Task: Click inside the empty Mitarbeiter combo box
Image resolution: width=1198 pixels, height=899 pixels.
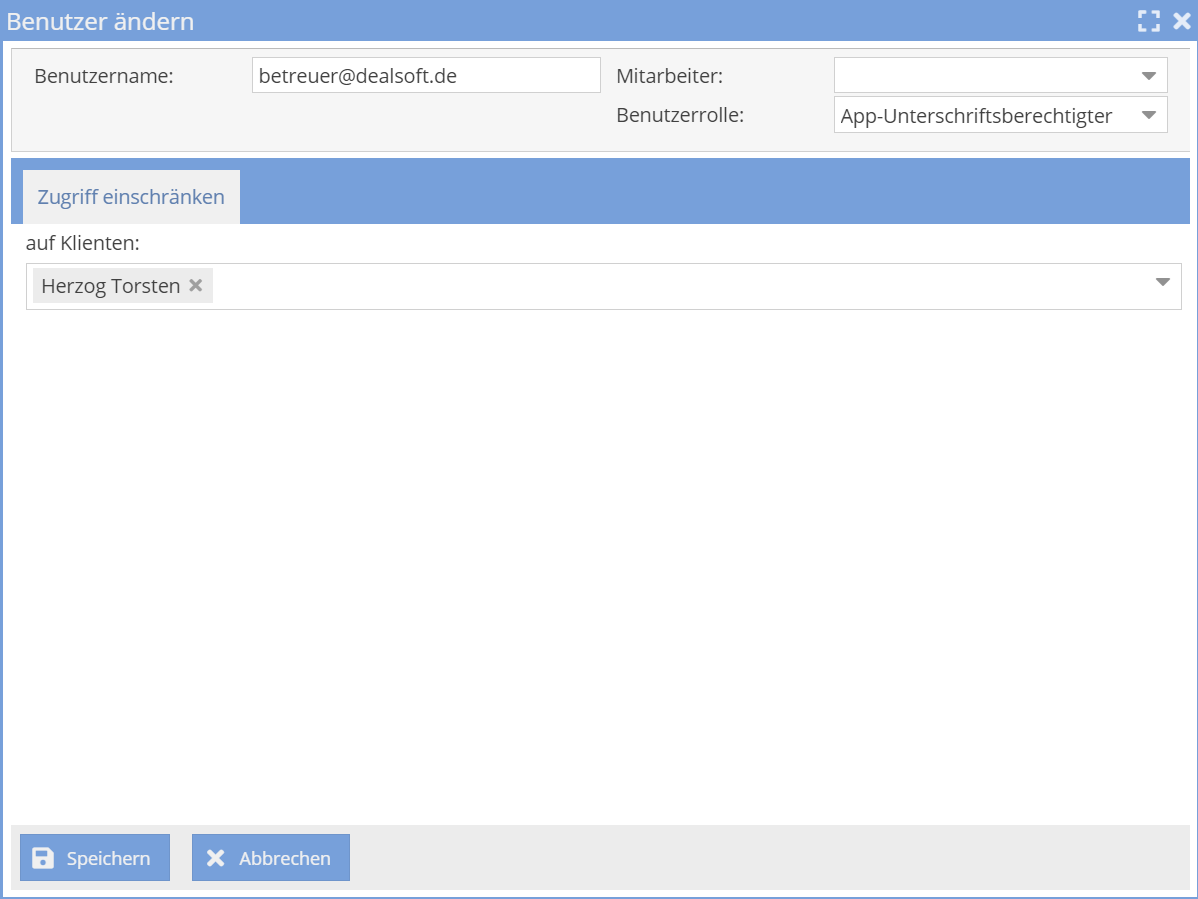Action: (980, 76)
